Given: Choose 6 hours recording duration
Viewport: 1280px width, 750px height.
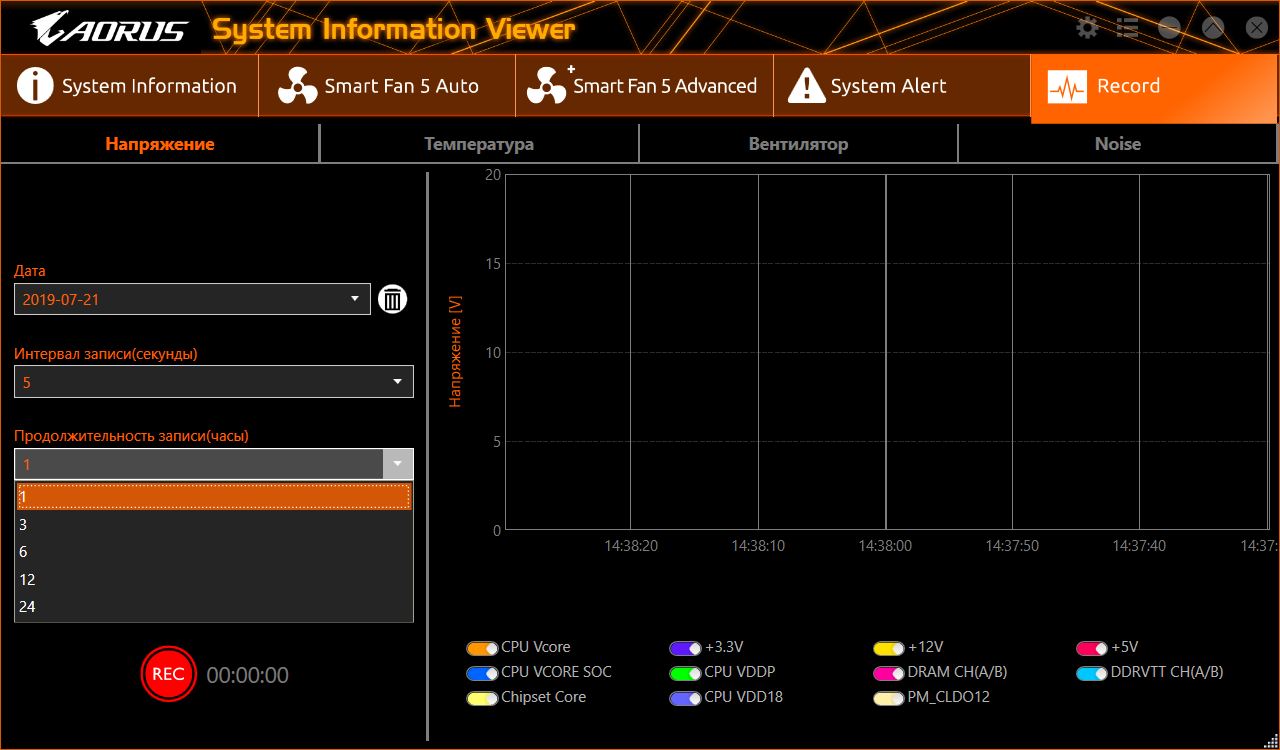Looking at the screenshot, I should pos(214,552).
